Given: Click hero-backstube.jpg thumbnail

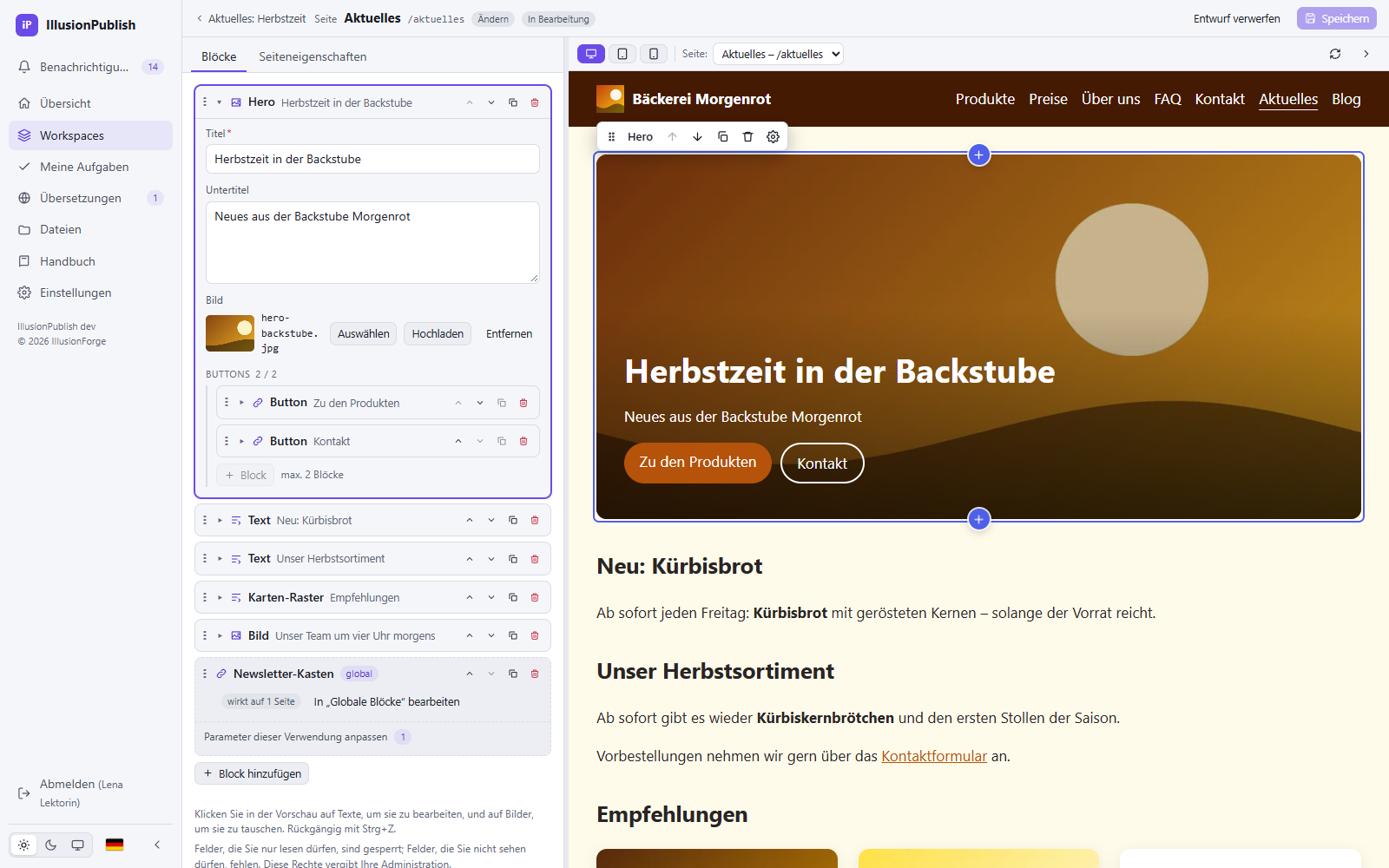Looking at the screenshot, I should (230, 333).
